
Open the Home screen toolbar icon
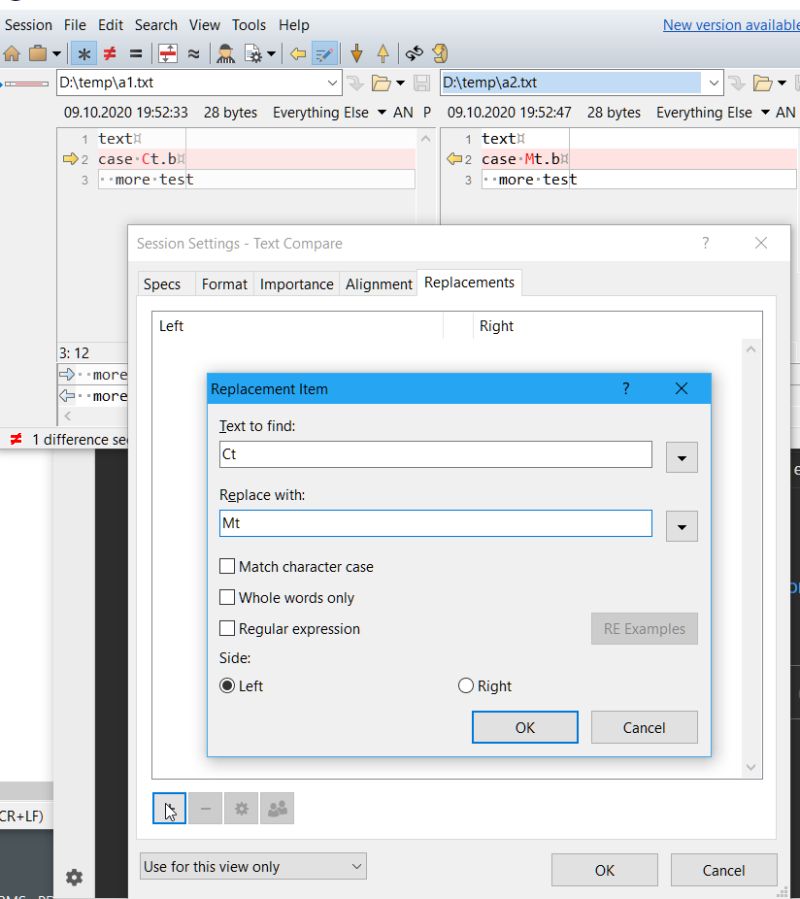[12, 52]
